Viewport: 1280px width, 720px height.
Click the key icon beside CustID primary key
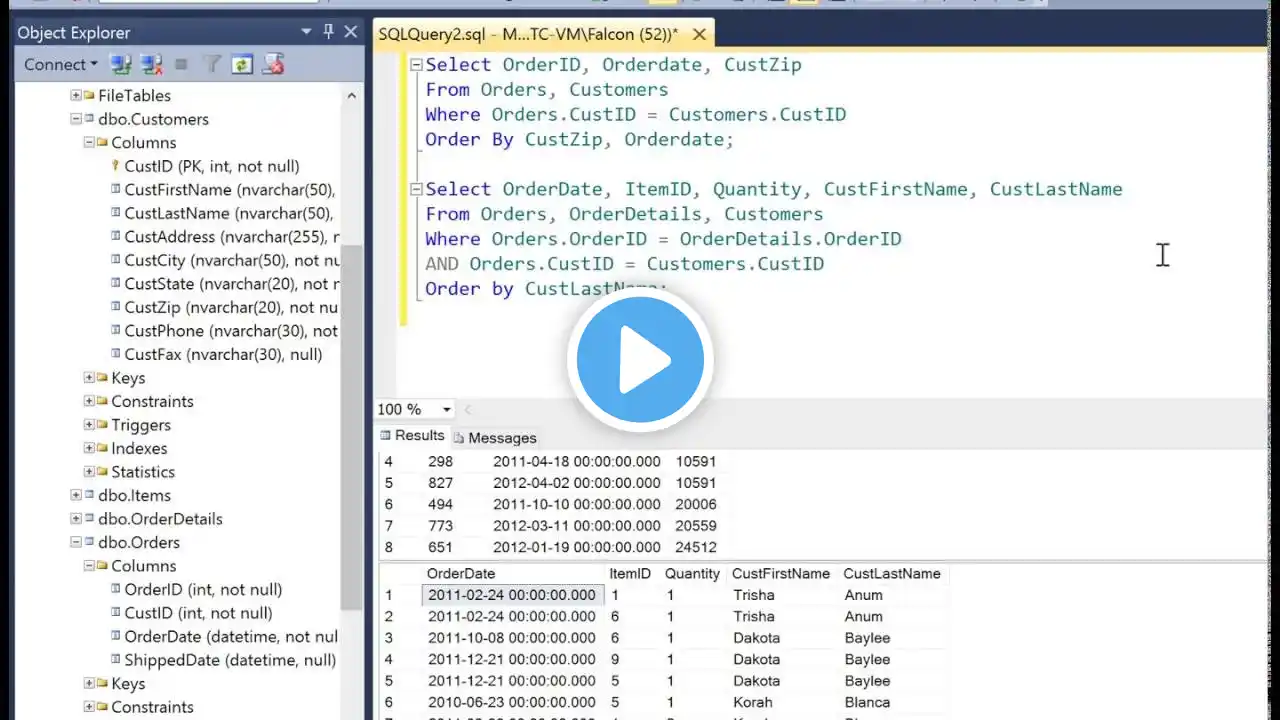click(115, 166)
